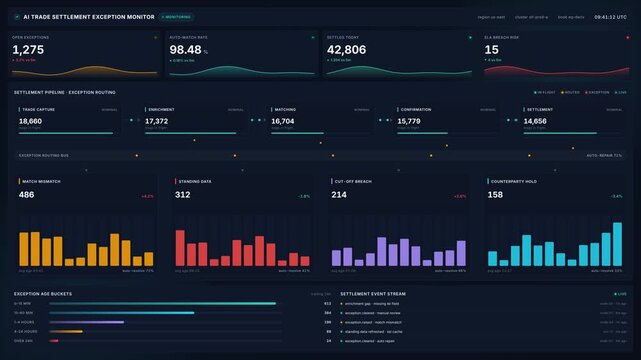
Task: Select the Matching pipeline stage
Action: coord(320,121)
